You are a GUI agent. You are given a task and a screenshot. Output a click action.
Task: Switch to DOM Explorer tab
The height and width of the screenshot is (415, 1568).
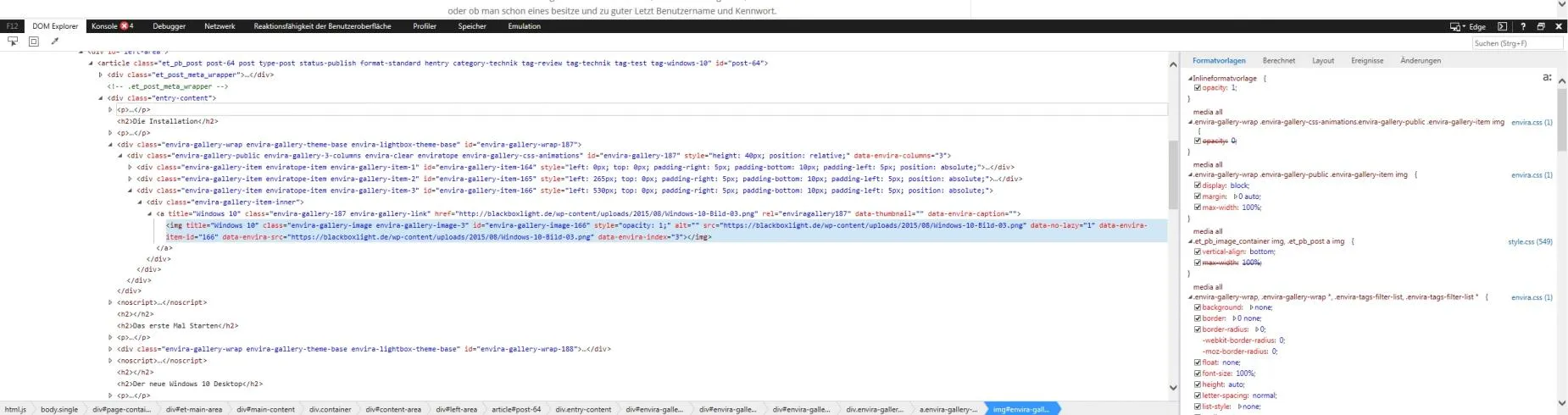(x=55, y=26)
